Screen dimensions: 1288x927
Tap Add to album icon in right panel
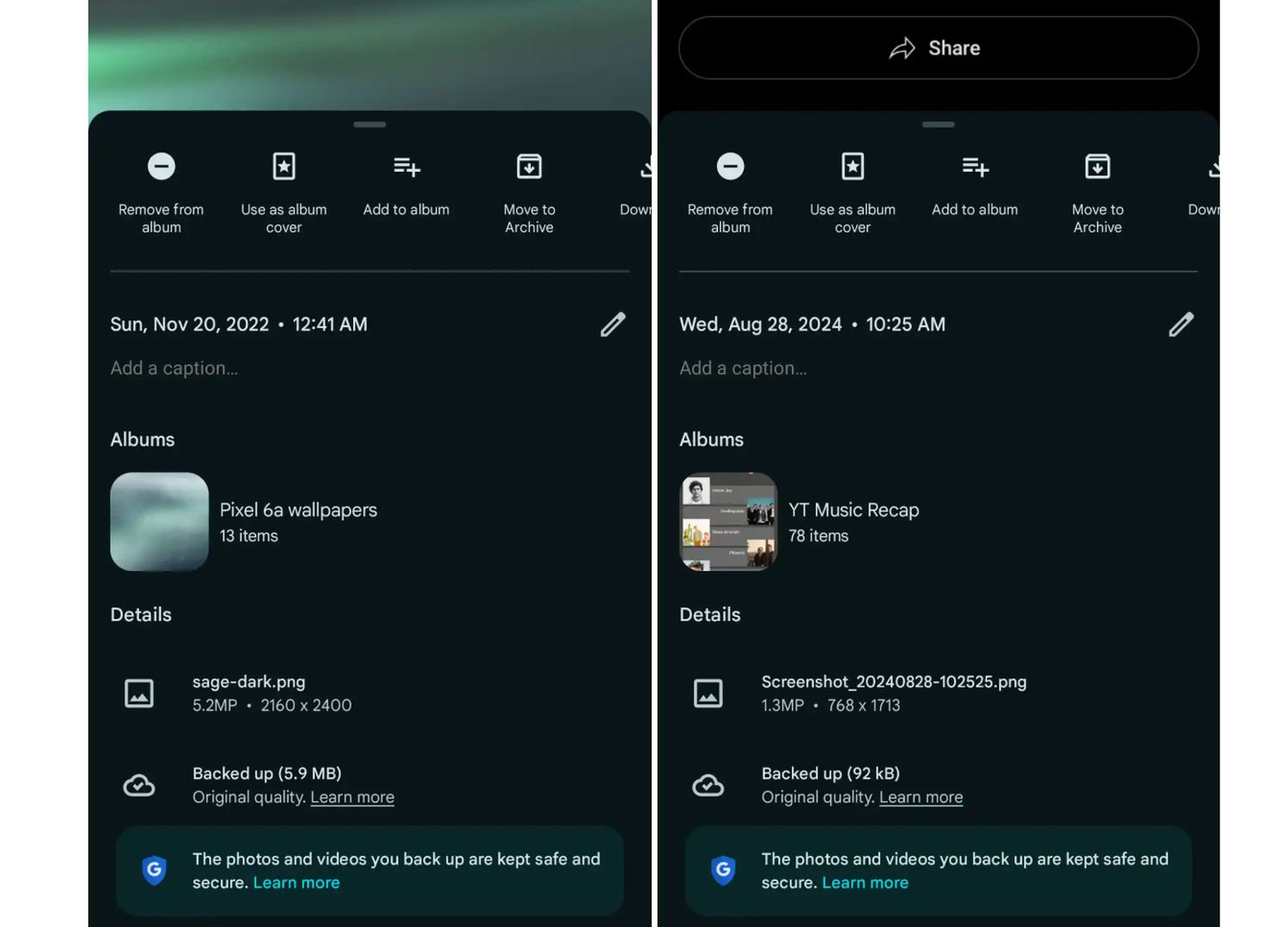click(975, 167)
